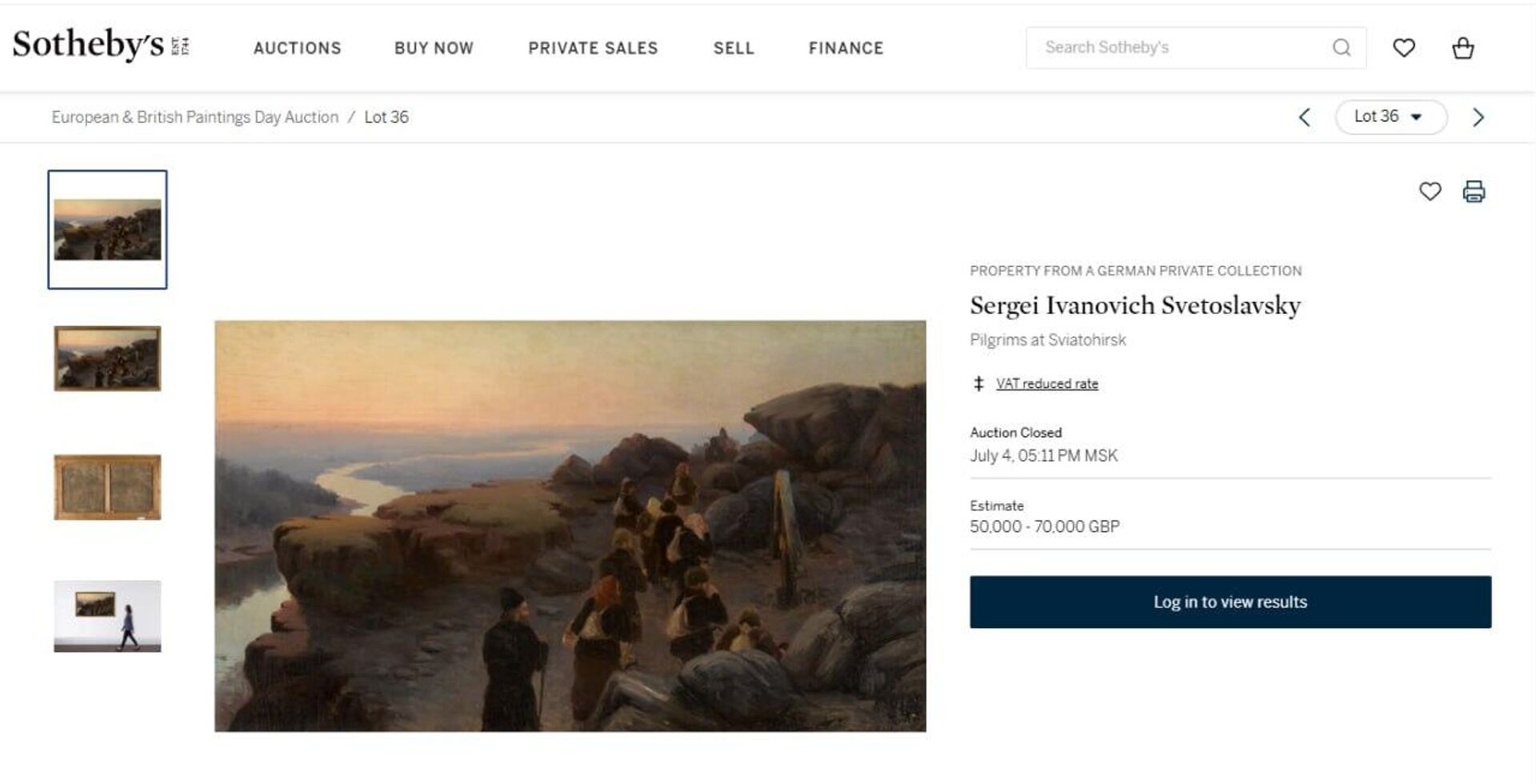
Task: Open the VAT reduced rate link
Action: click(x=1046, y=384)
